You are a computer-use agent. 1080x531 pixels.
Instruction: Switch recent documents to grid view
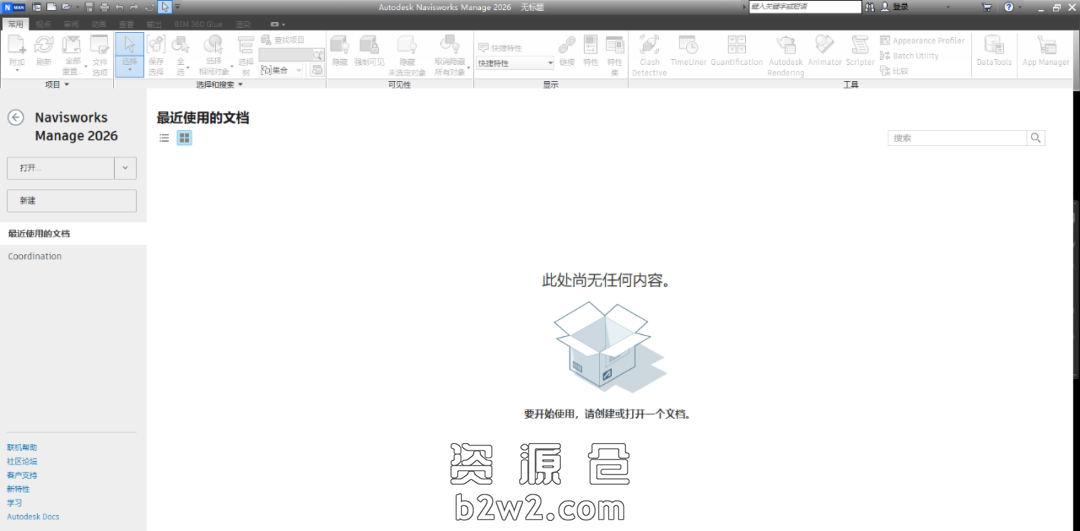click(184, 138)
